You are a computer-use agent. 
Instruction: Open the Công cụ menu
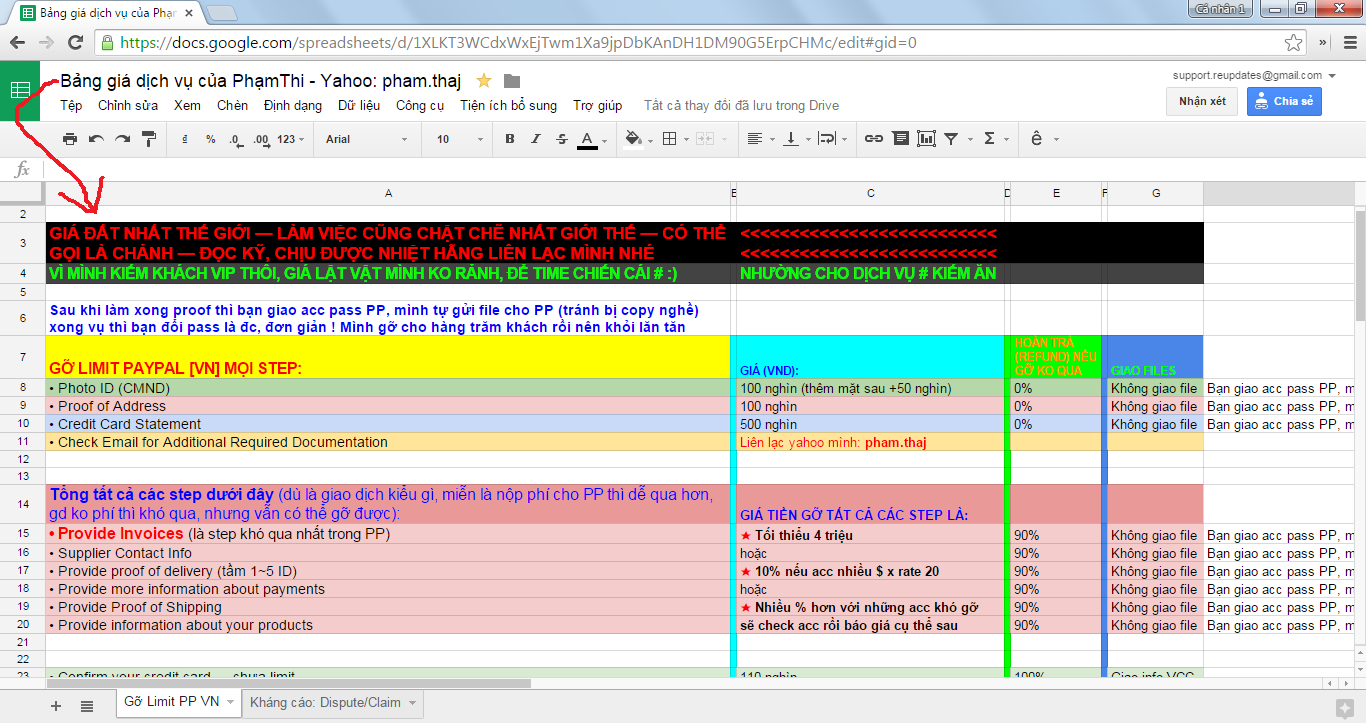pyautogui.click(x=420, y=105)
